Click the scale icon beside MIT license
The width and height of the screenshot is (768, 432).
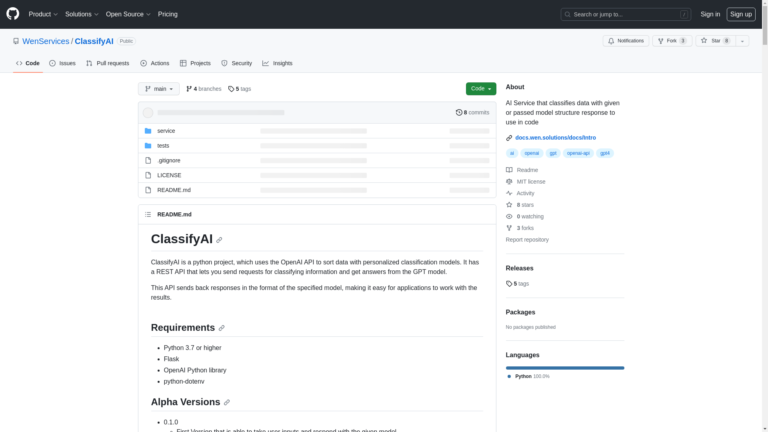click(509, 181)
